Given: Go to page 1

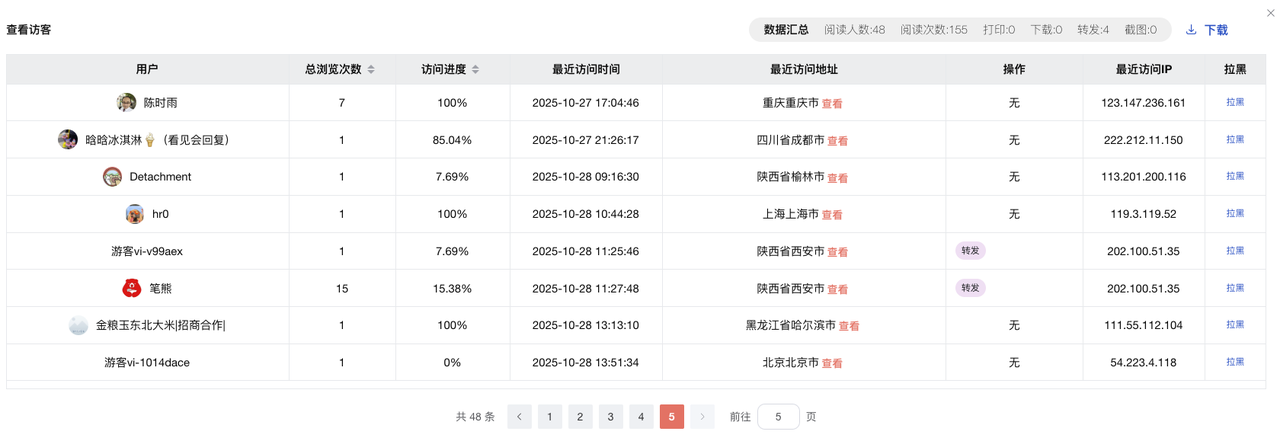Looking at the screenshot, I should (549, 417).
